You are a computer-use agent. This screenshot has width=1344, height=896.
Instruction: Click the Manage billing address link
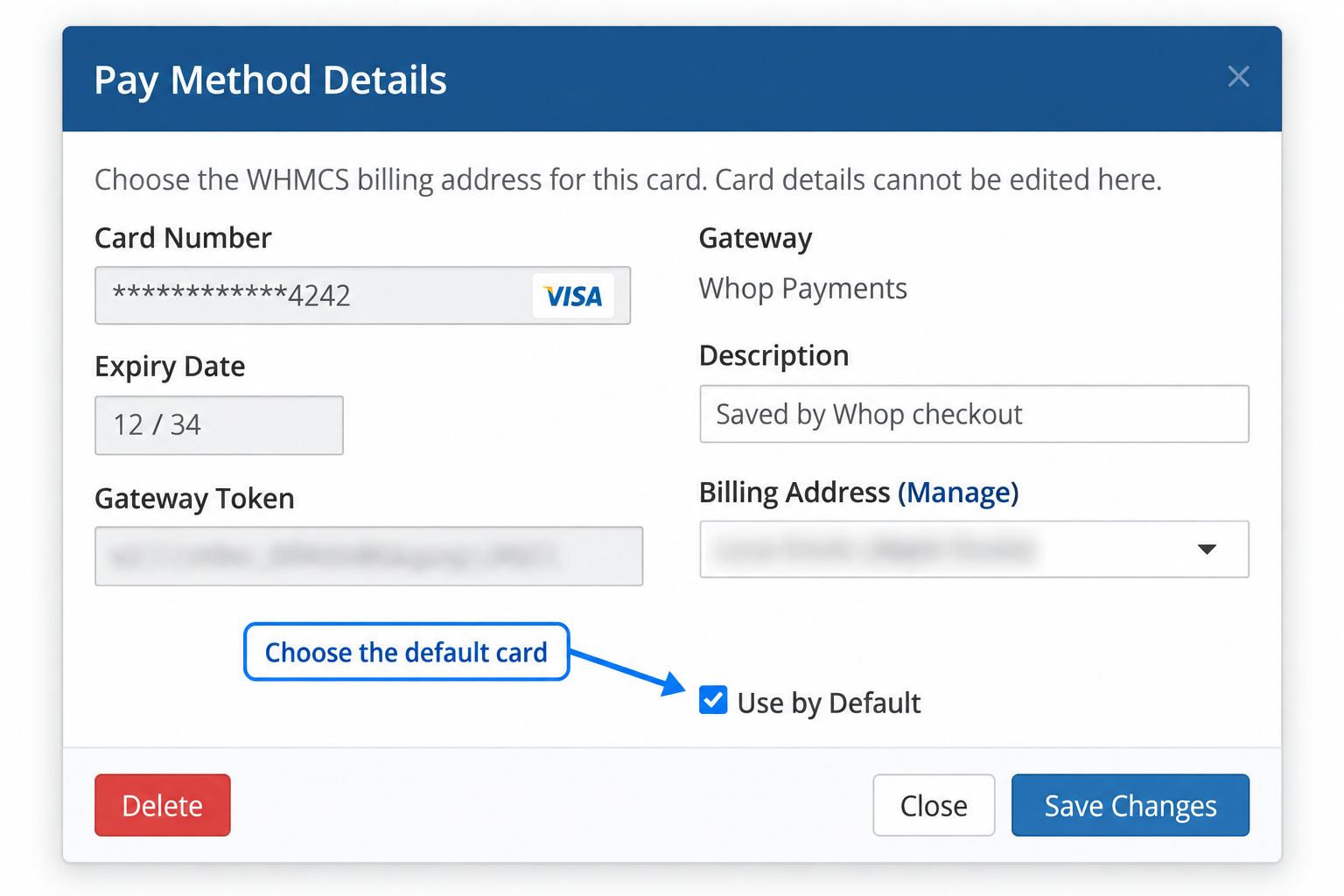pyautogui.click(x=958, y=493)
